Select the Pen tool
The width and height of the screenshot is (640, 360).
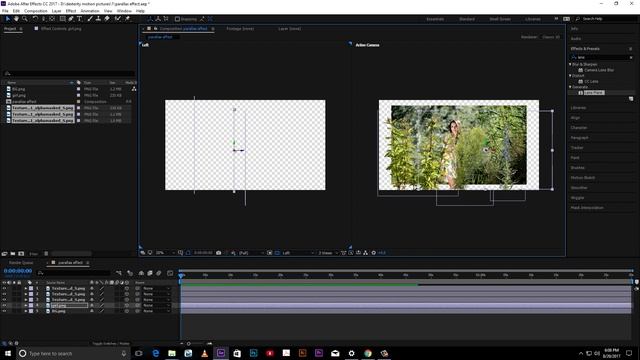(x=71, y=19)
